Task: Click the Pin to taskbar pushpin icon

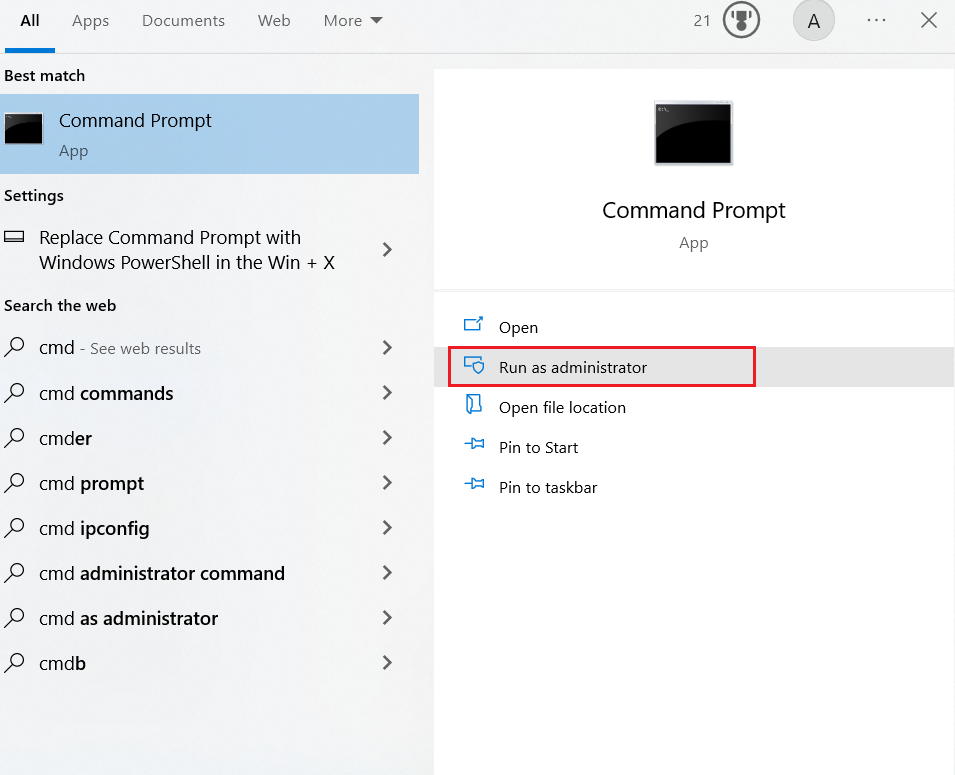Action: coord(474,487)
